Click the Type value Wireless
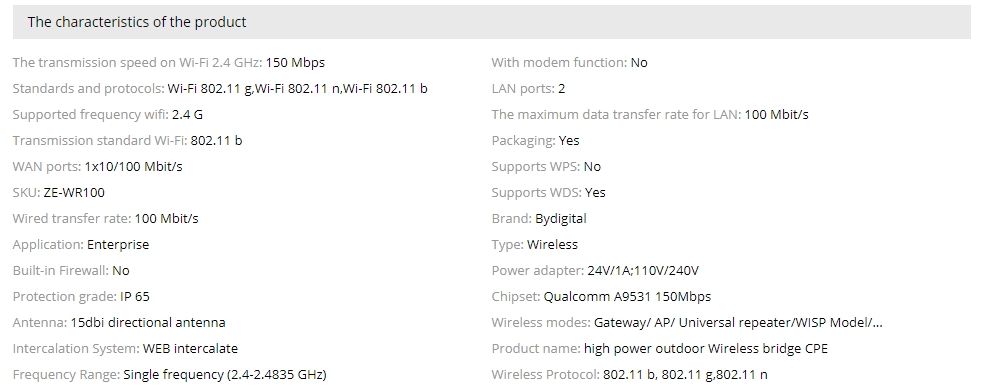Image resolution: width=984 pixels, height=389 pixels. (x=552, y=245)
